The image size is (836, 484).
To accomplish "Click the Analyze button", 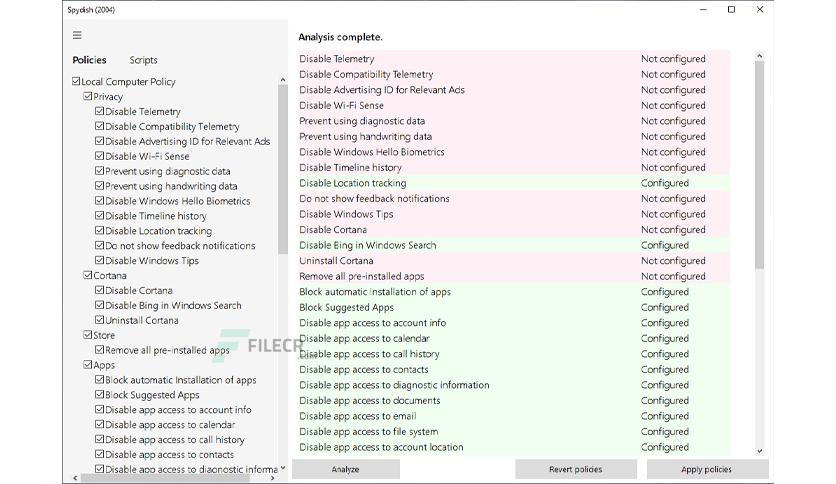I will 345,469.
